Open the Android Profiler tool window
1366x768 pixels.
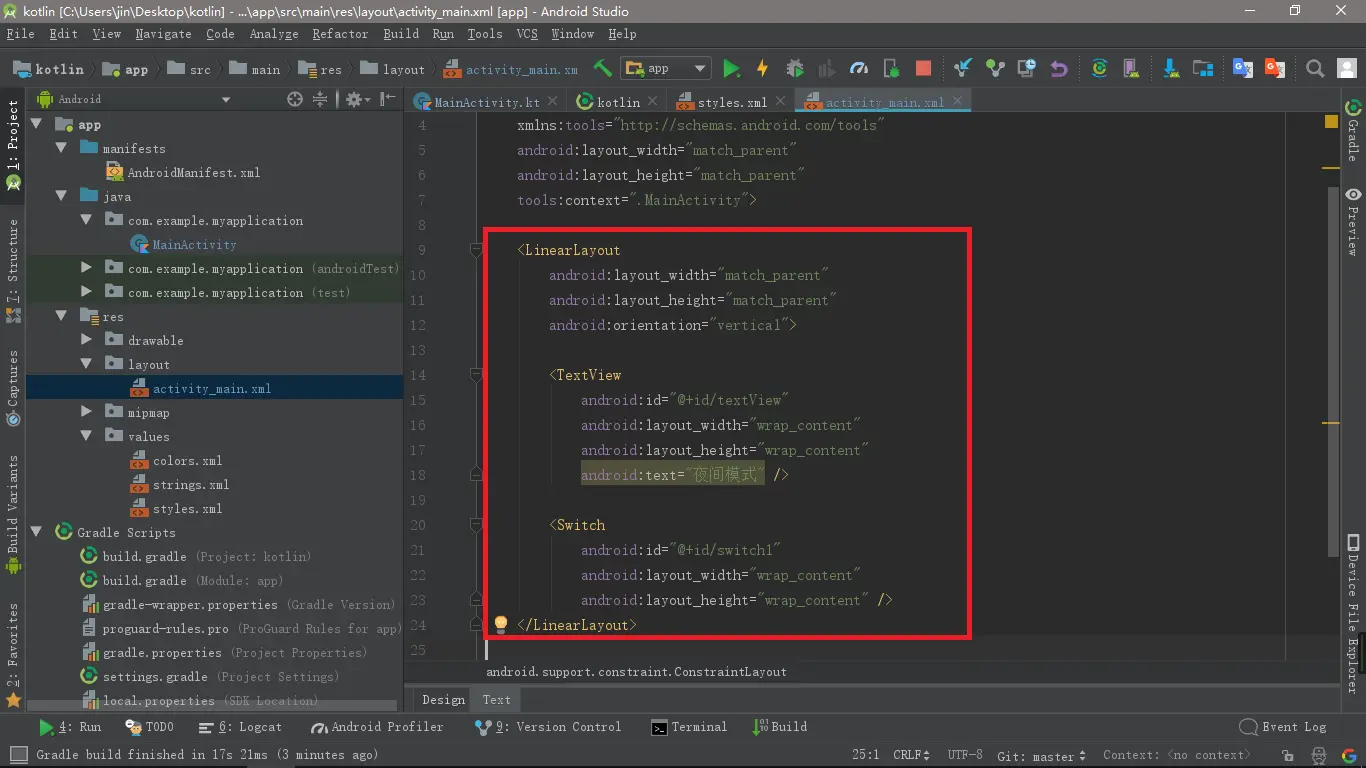377,727
